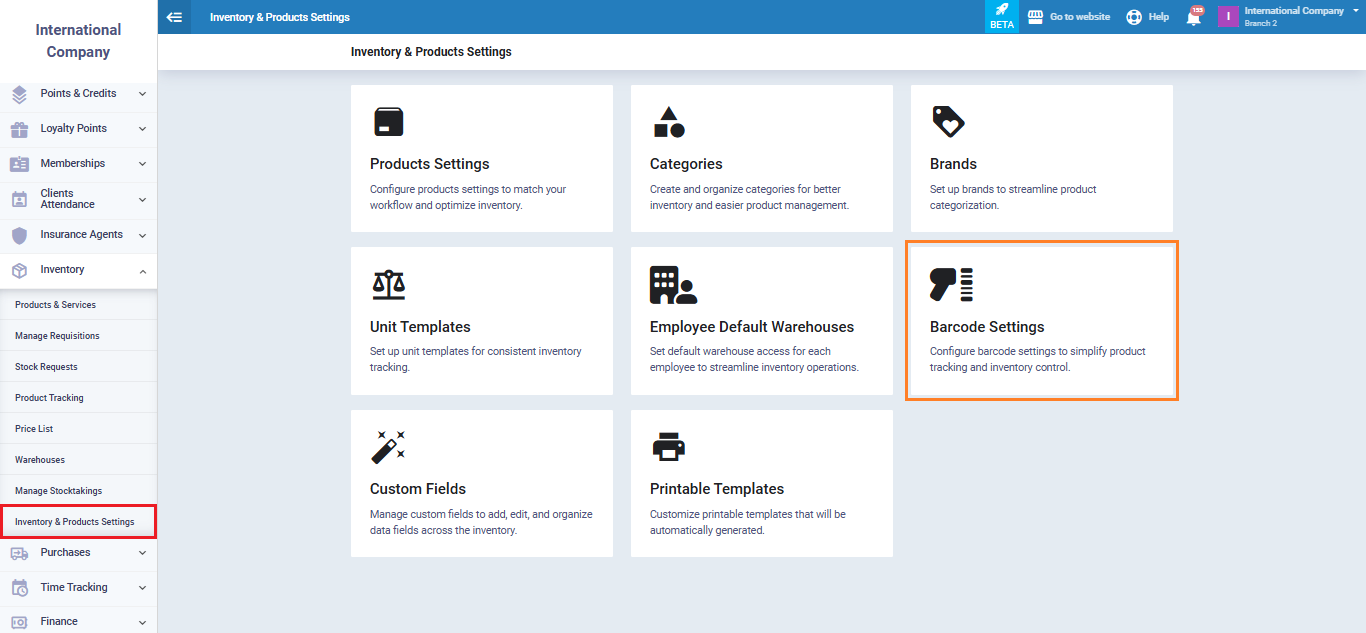The width and height of the screenshot is (1366, 633).
Task: Click the Barcode Settings scanner icon
Action: pos(951,285)
